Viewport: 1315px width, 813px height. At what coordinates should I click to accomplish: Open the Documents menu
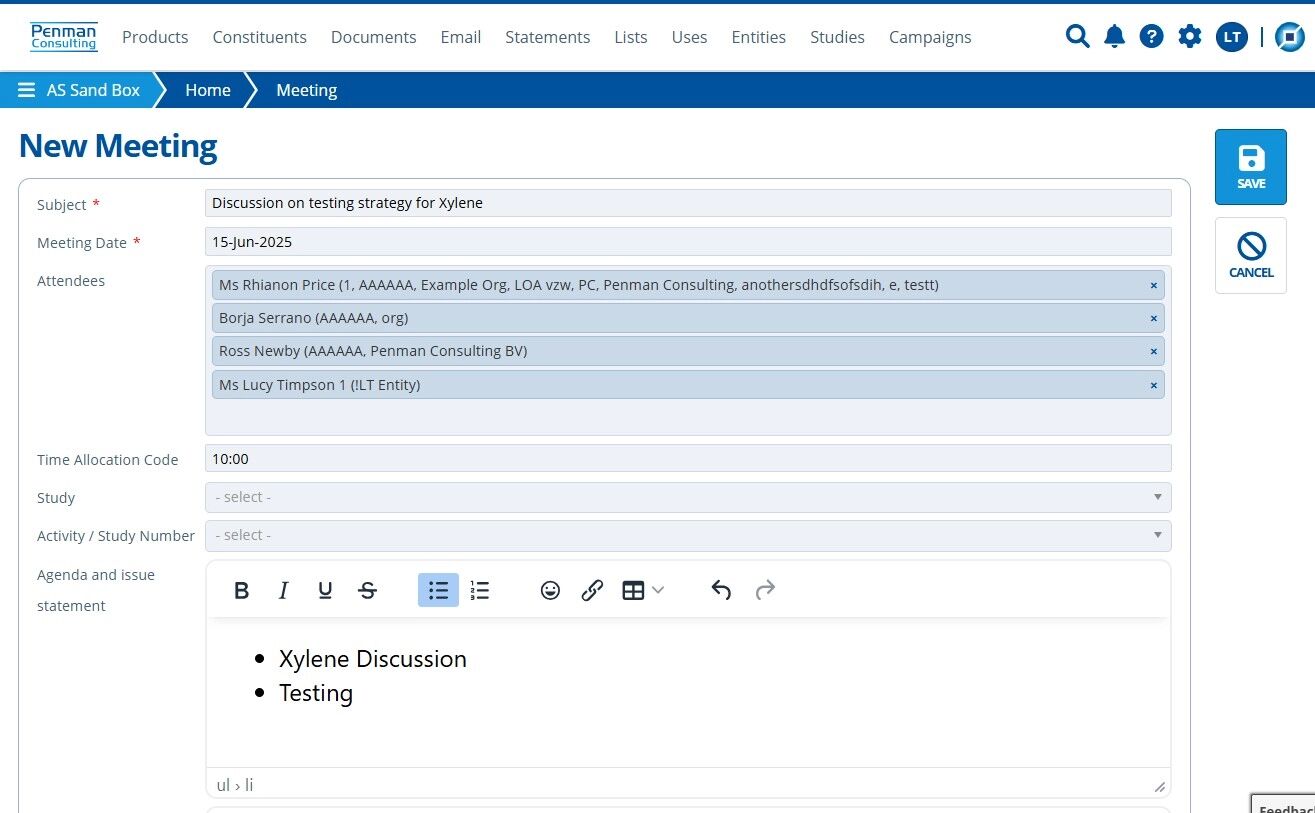[373, 37]
